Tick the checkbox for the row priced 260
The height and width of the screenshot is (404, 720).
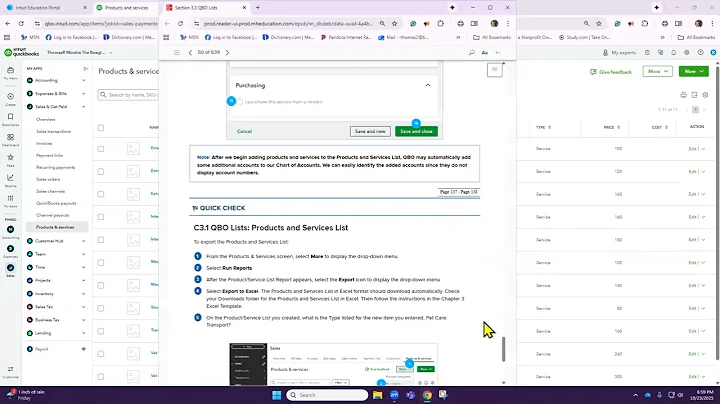[101, 354]
